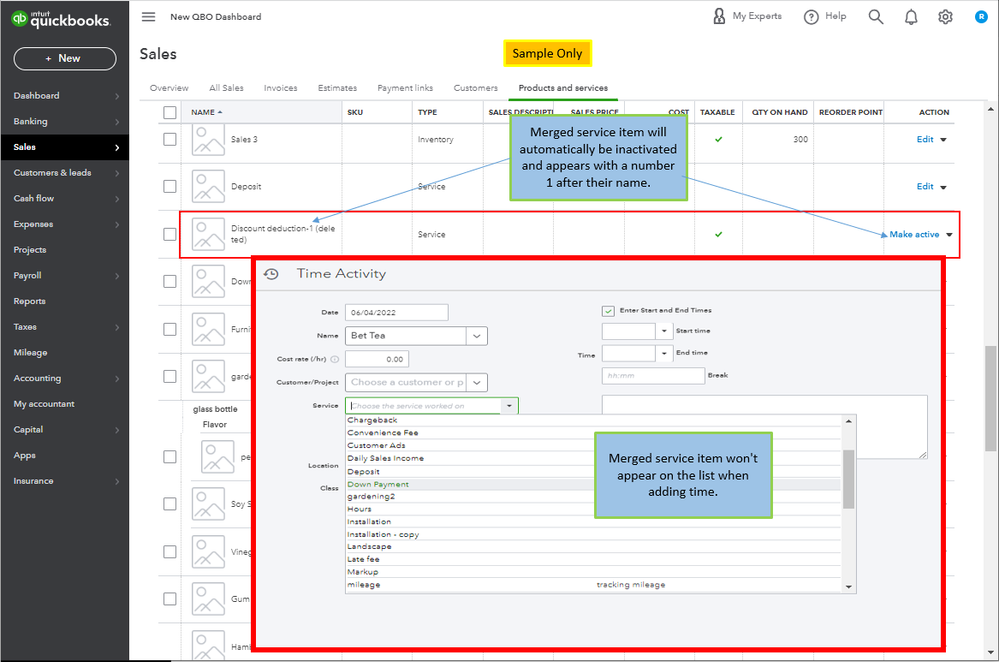
Task: Click Edit link for Sales 3
Action: [x=925, y=140]
